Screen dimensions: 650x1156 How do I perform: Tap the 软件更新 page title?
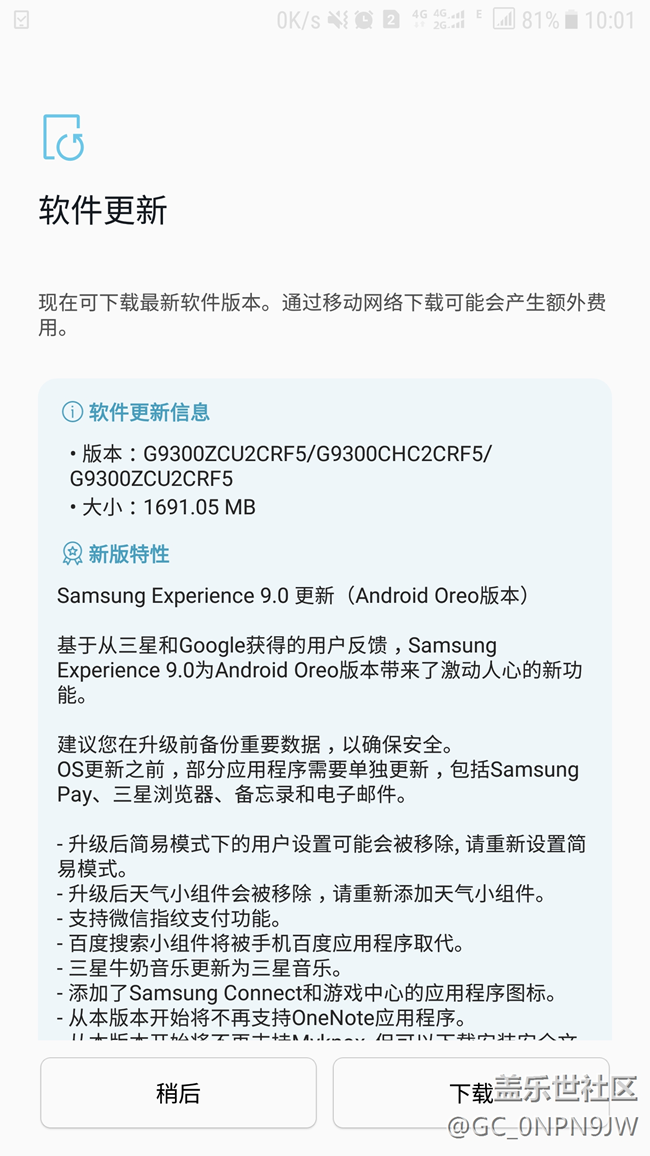(103, 210)
